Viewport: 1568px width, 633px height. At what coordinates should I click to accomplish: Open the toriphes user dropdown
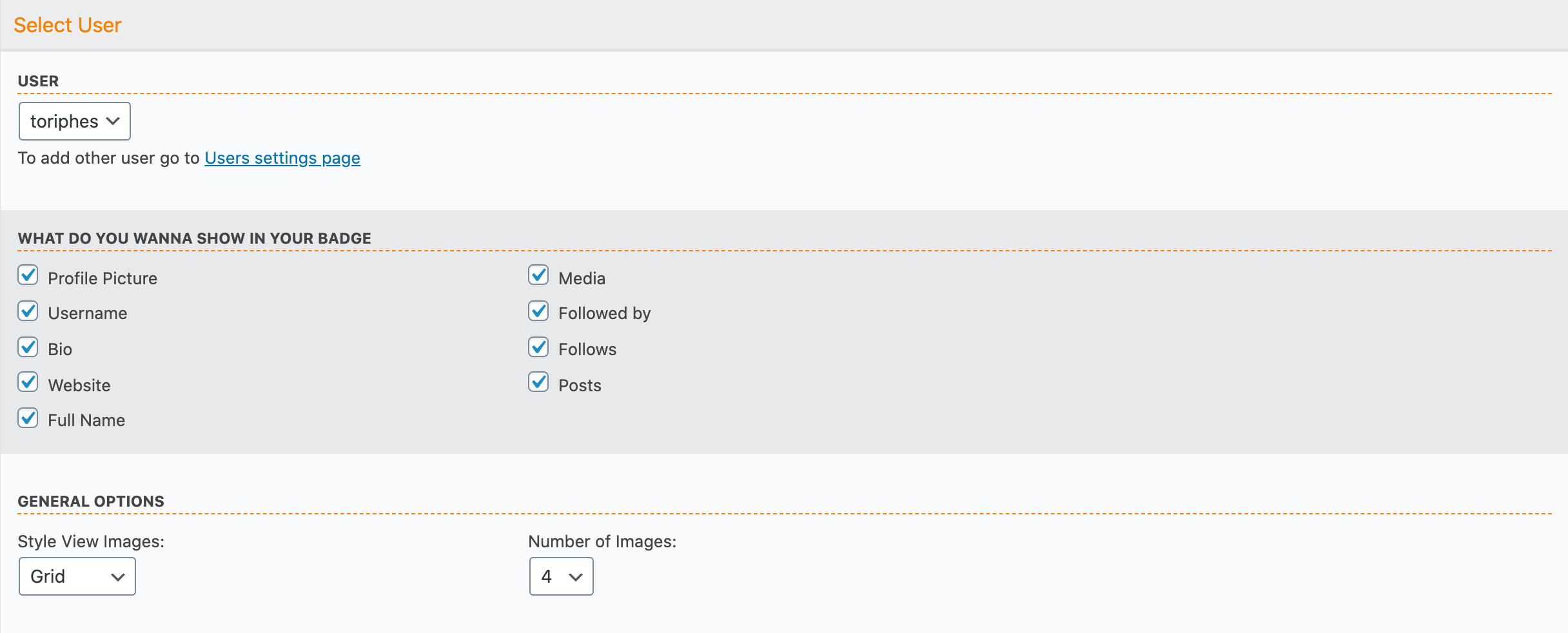click(x=75, y=121)
